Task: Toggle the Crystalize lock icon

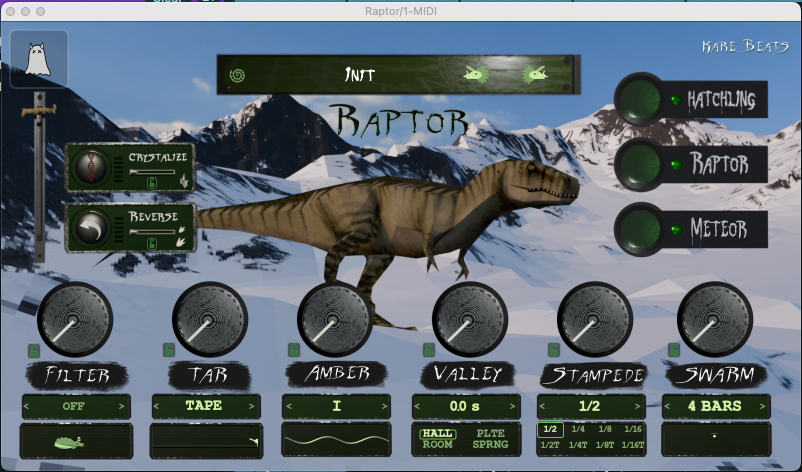Action: tap(151, 183)
